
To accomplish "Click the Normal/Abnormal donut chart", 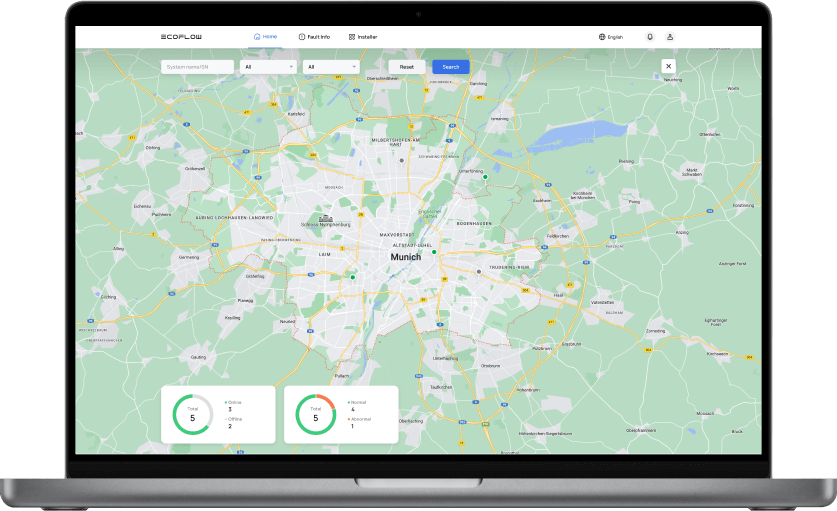I will pyautogui.click(x=316, y=414).
